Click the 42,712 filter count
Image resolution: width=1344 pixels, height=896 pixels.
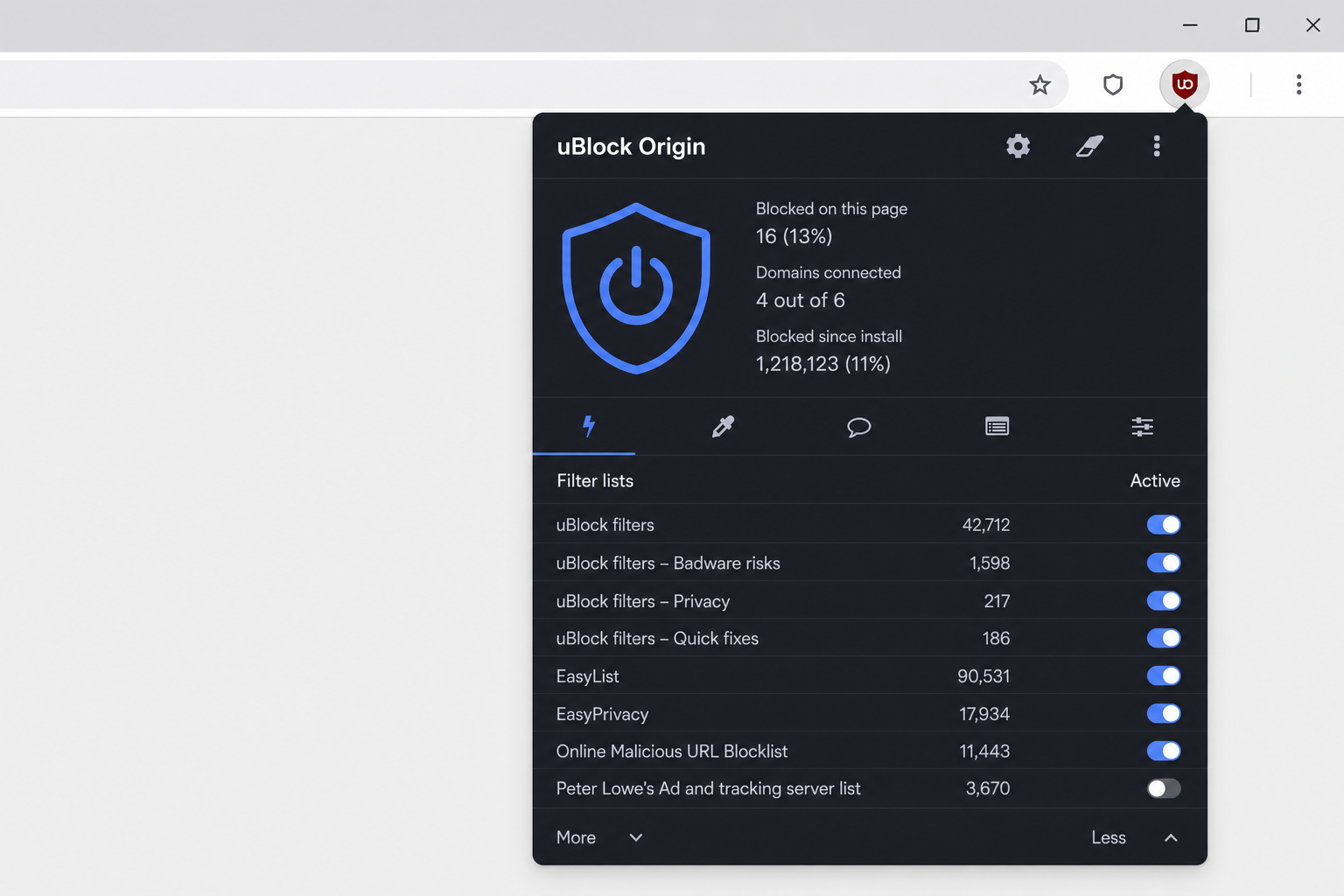(986, 525)
